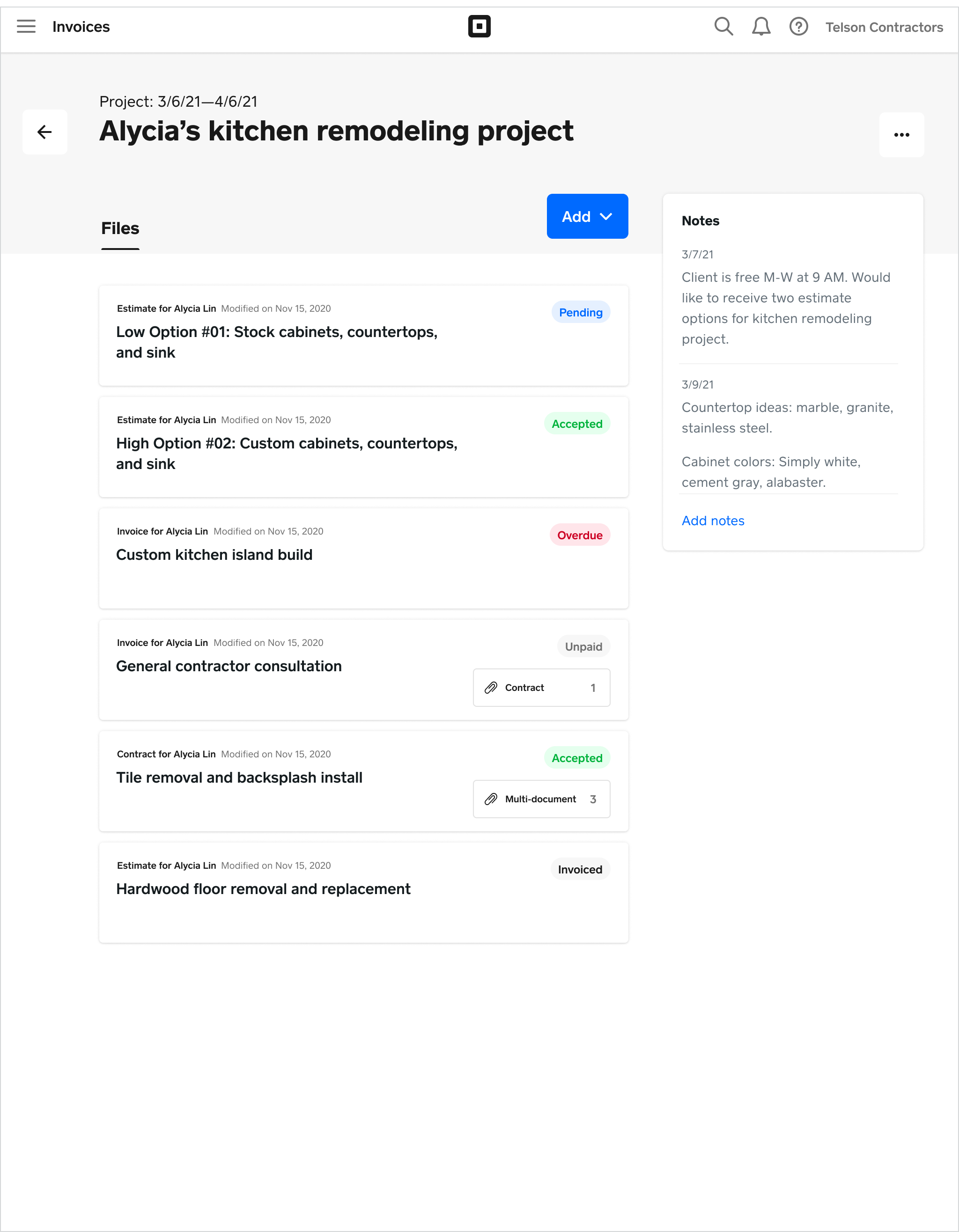Open the Custom kitchen island build invoice
The width and height of the screenshot is (959, 1232).
(214, 555)
